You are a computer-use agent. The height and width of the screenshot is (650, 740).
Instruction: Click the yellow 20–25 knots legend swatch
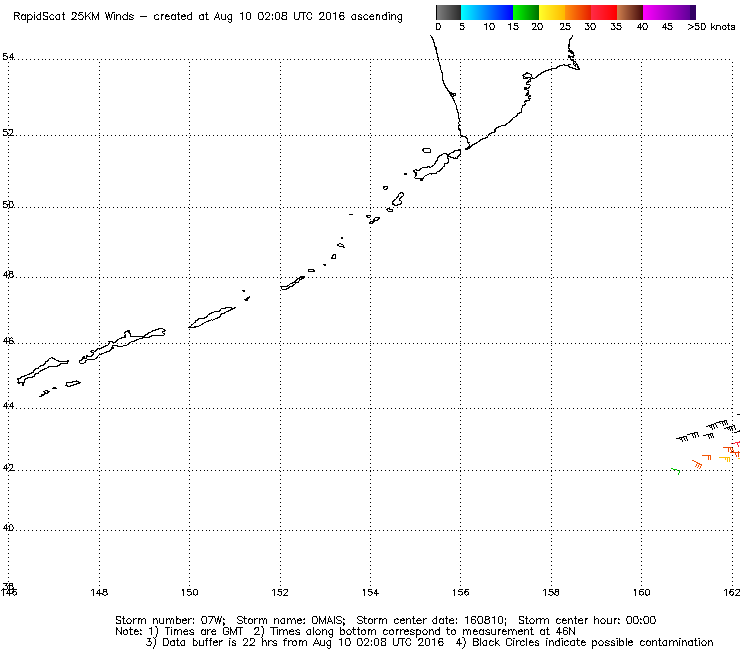click(x=552, y=12)
